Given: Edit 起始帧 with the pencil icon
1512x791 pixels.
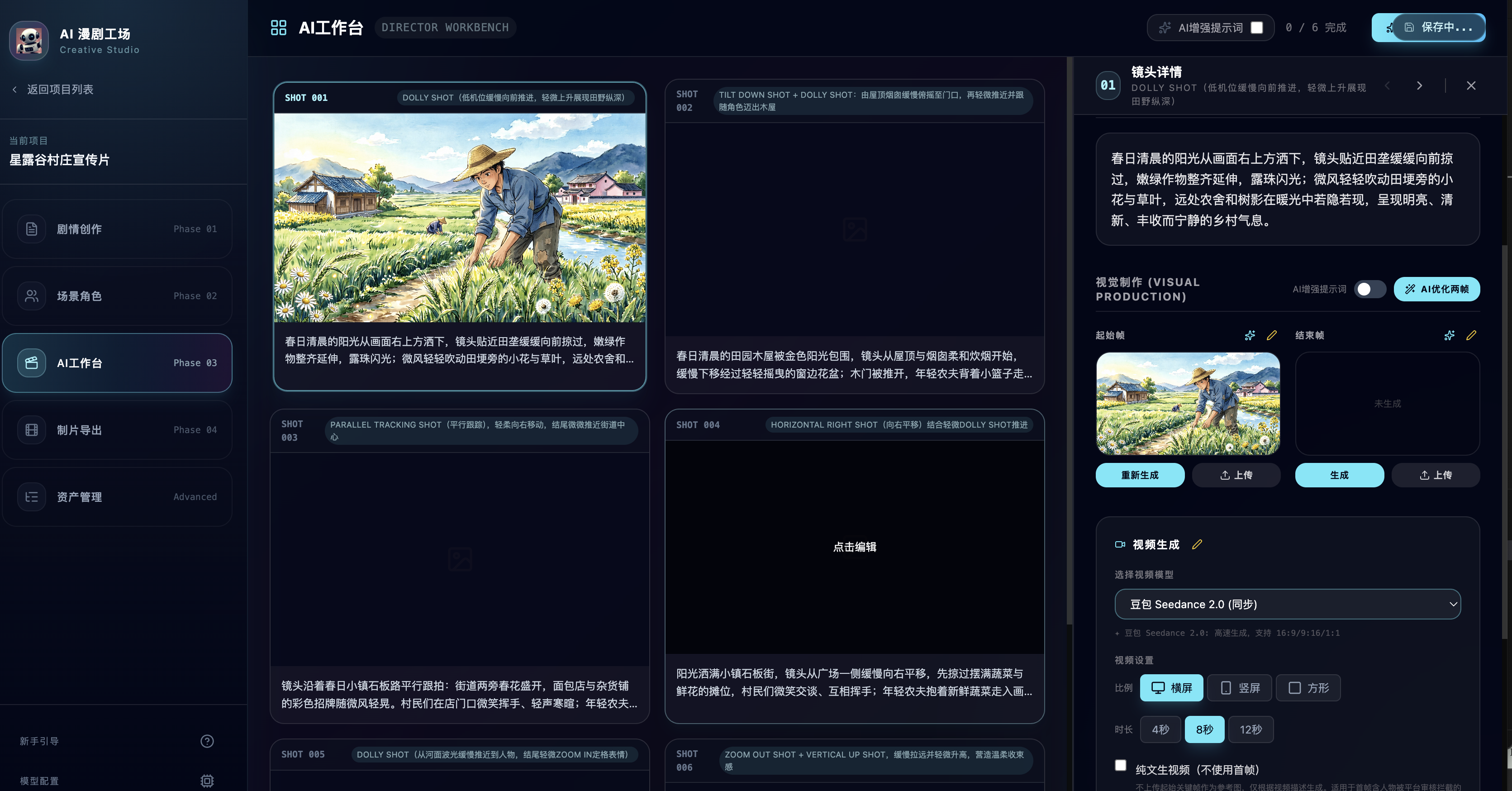Looking at the screenshot, I should (1272, 335).
